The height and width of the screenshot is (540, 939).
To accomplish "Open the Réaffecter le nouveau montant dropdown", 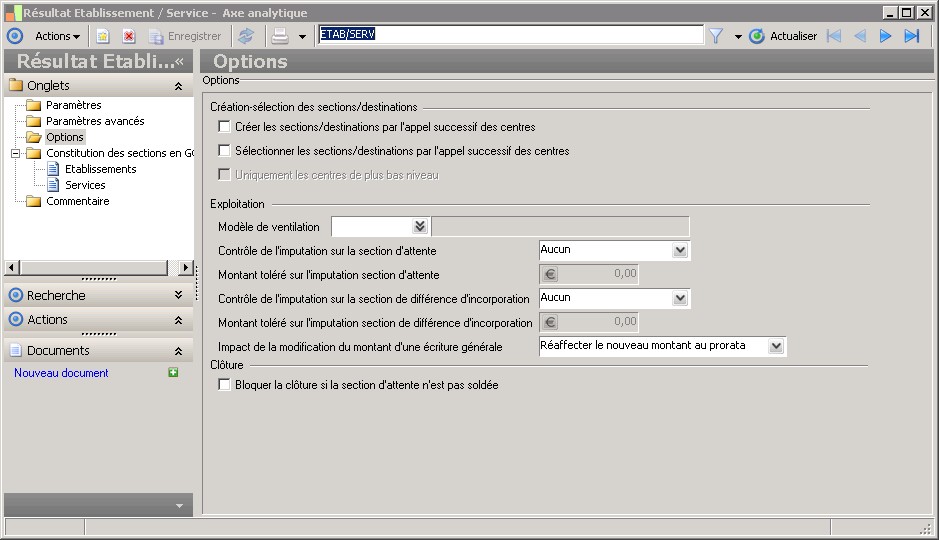I will click(776, 346).
